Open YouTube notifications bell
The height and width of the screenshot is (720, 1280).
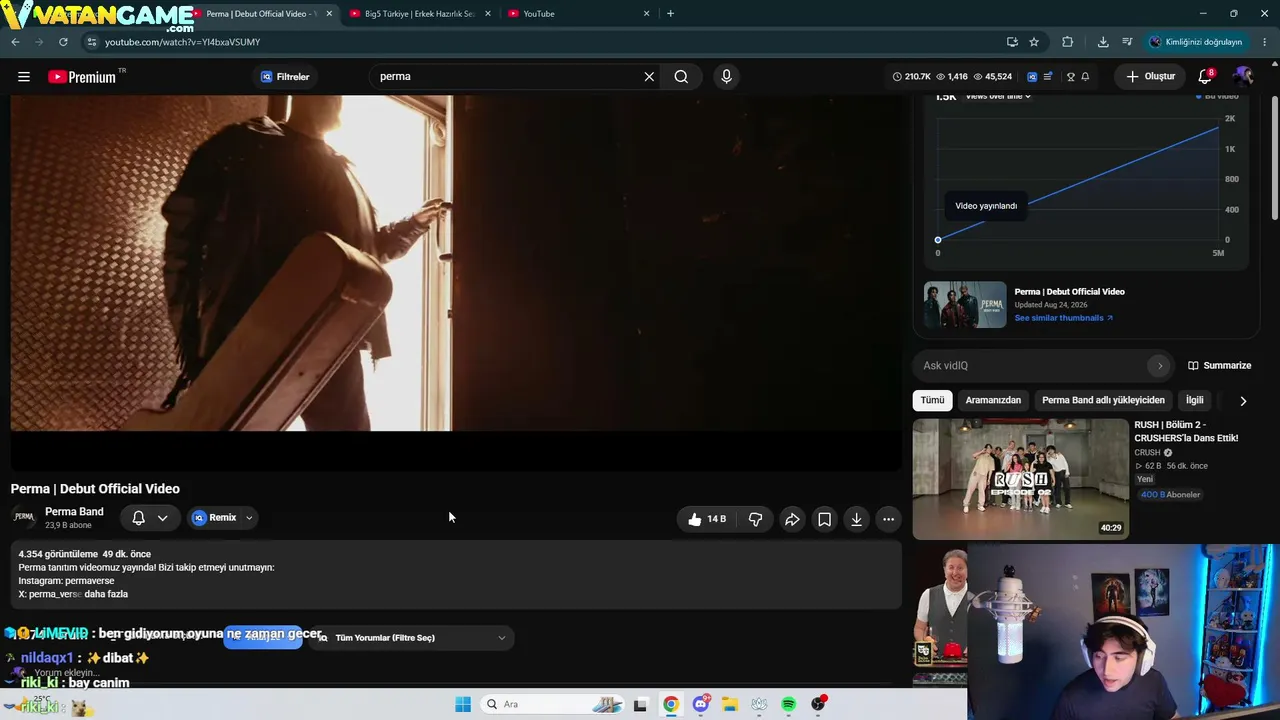point(1205,77)
